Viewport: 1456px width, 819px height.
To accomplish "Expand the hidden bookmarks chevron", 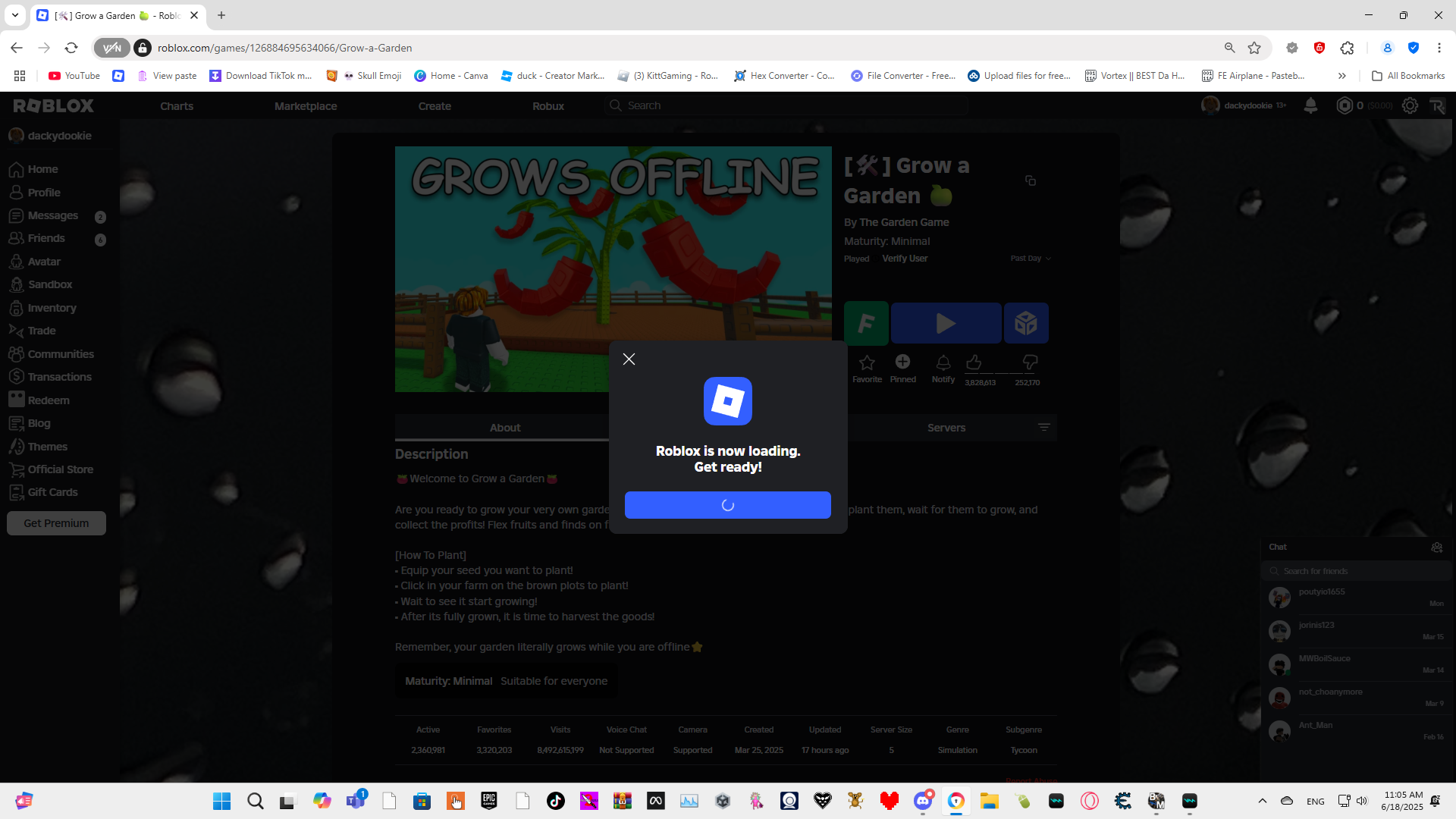I will click(1341, 76).
